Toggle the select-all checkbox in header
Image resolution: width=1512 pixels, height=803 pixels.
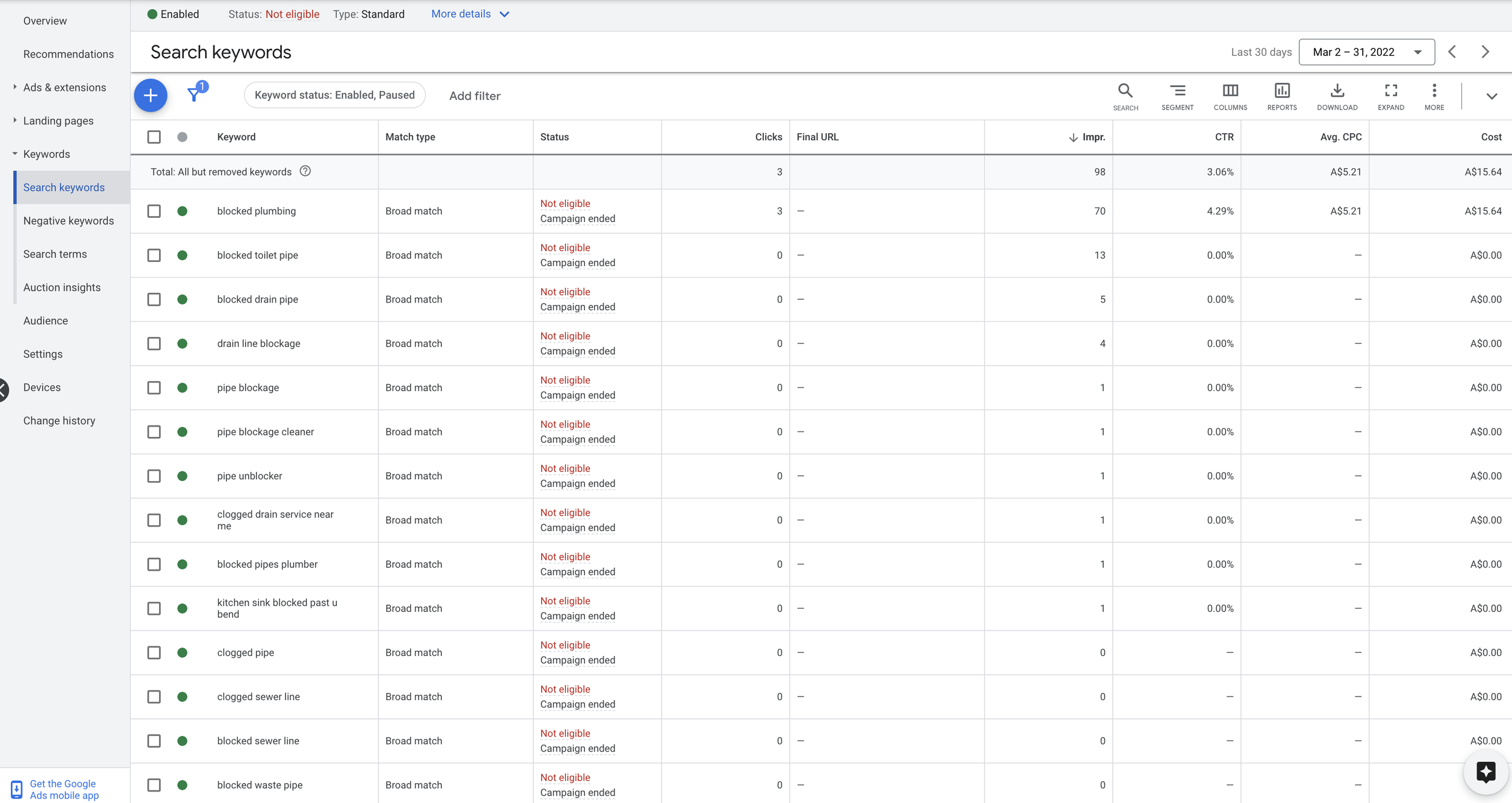coord(154,137)
